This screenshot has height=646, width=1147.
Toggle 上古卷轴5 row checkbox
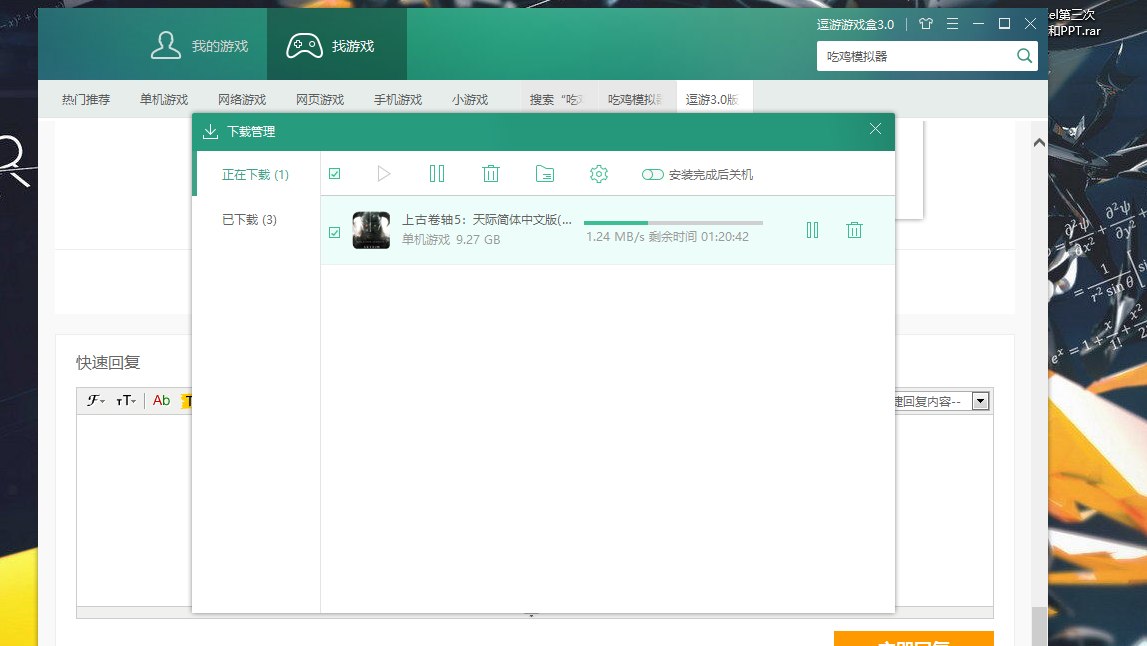point(334,233)
